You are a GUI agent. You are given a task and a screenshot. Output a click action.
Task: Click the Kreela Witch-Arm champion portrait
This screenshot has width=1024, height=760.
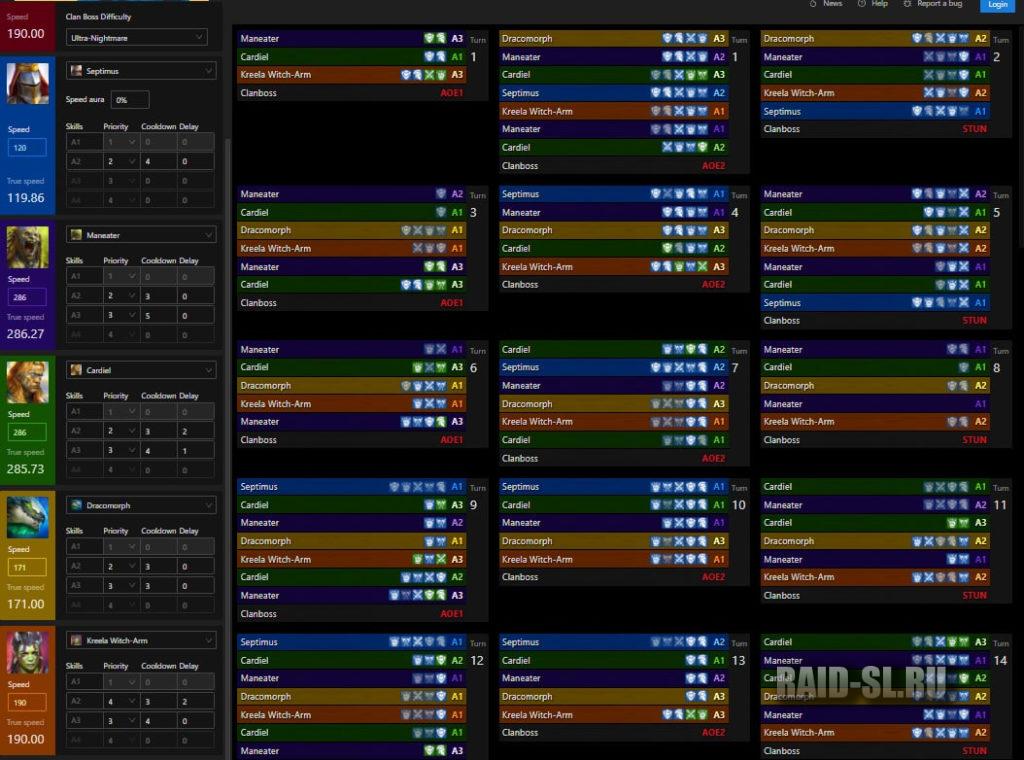[x=27, y=652]
